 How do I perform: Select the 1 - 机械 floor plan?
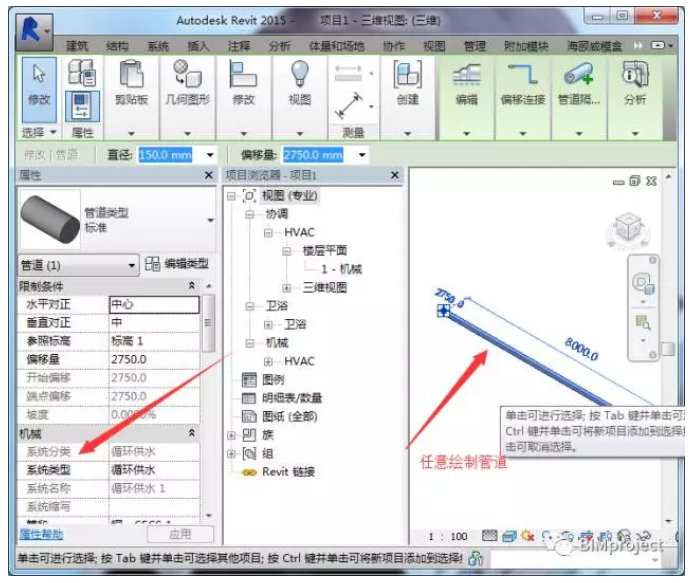point(341,269)
